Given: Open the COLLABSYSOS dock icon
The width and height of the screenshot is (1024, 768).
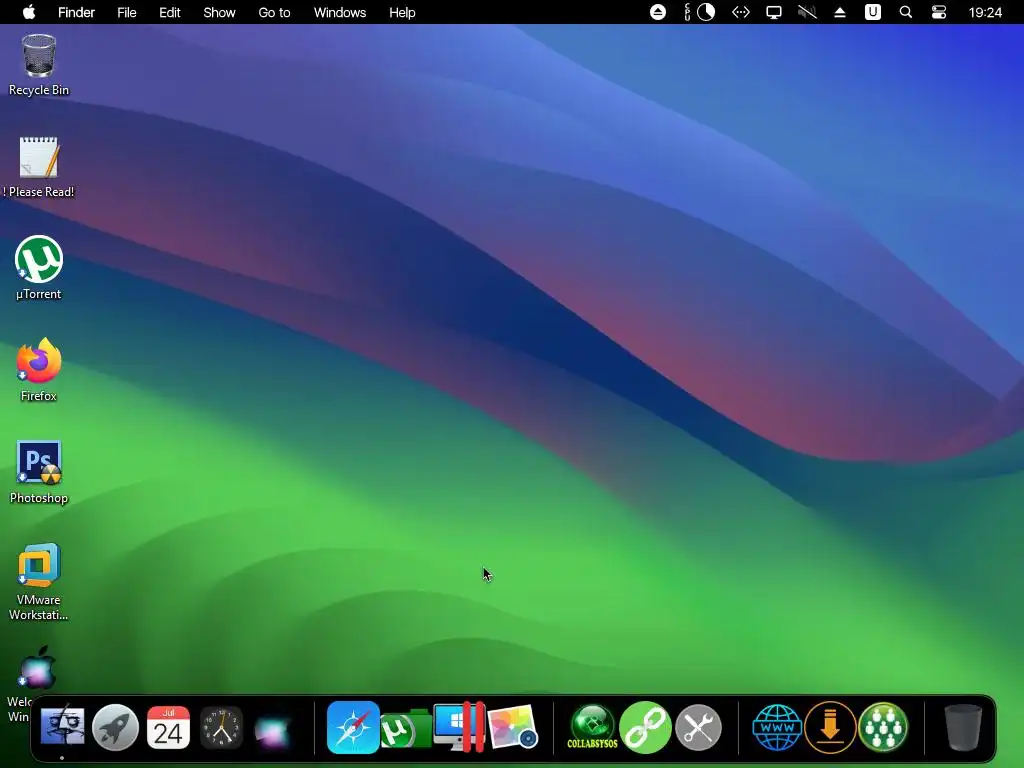Looking at the screenshot, I should [592, 727].
